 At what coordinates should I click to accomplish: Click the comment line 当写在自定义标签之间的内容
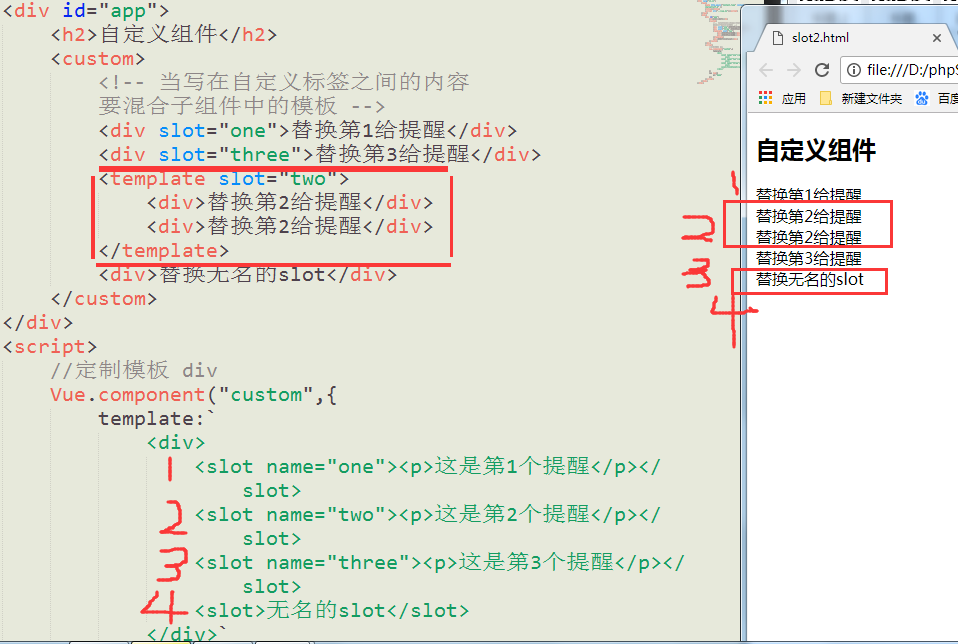point(284,82)
